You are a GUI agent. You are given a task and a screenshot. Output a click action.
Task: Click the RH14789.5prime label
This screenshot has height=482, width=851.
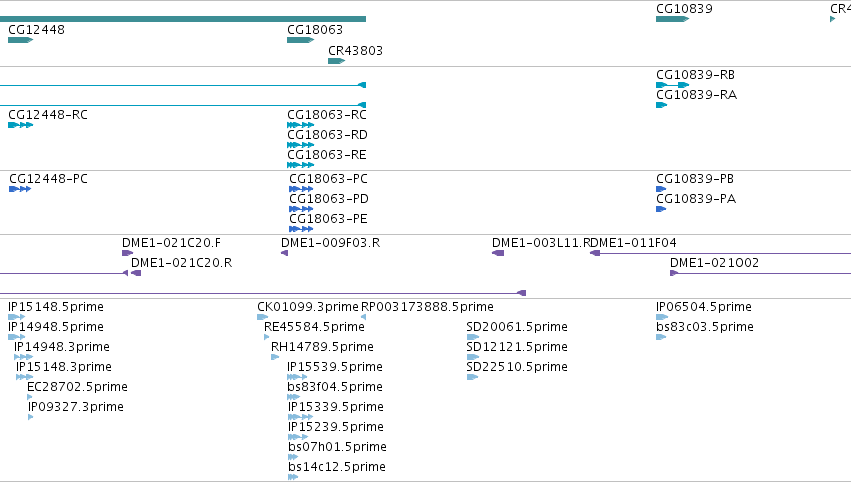(x=322, y=347)
